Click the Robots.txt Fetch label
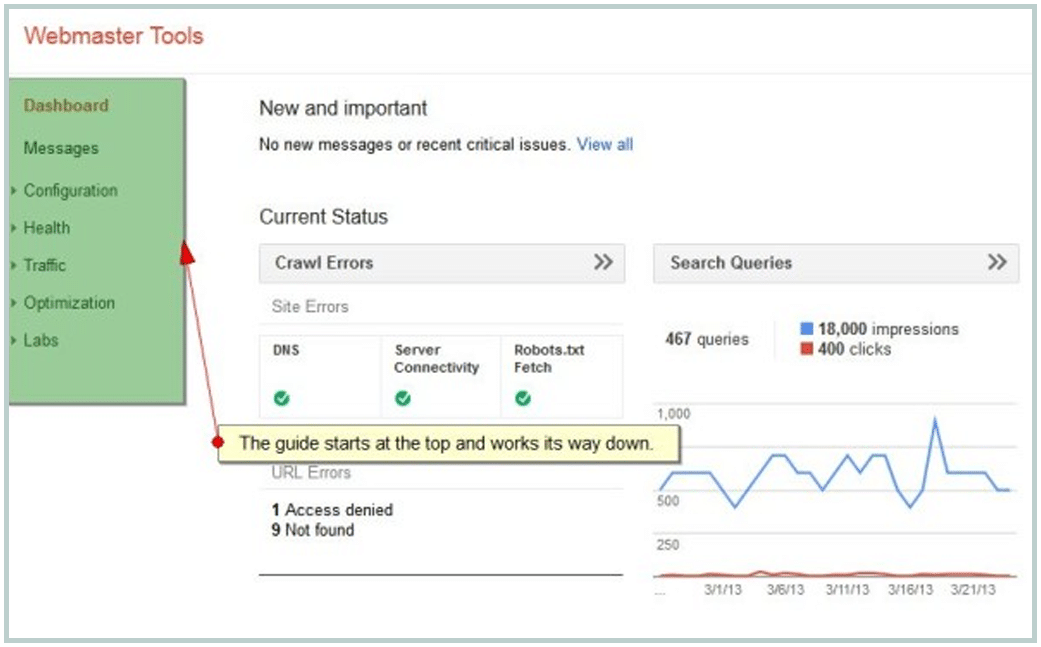The image size is (1041, 647). (549, 358)
